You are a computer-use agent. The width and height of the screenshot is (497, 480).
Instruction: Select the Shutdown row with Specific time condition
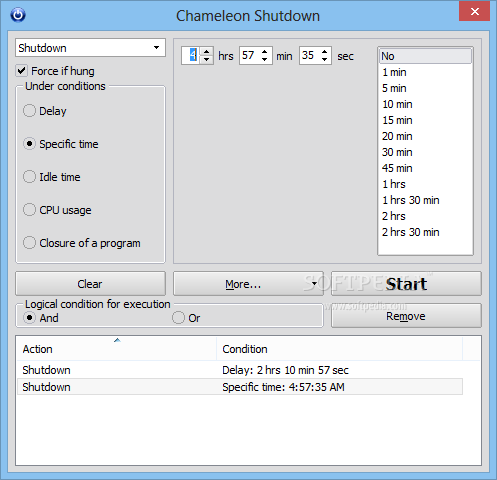240,387
